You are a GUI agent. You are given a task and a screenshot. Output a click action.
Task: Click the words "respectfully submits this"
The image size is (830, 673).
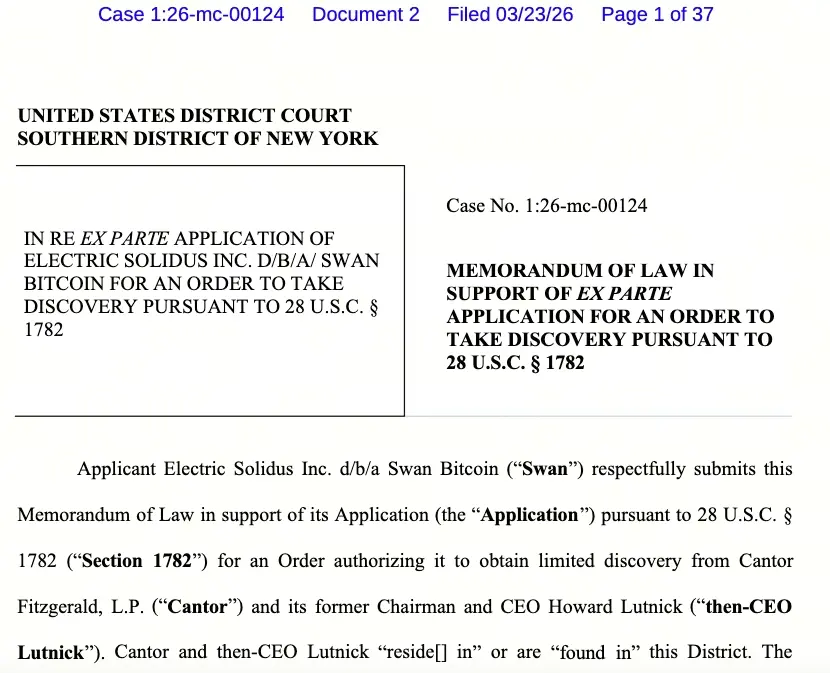[692, 469]
